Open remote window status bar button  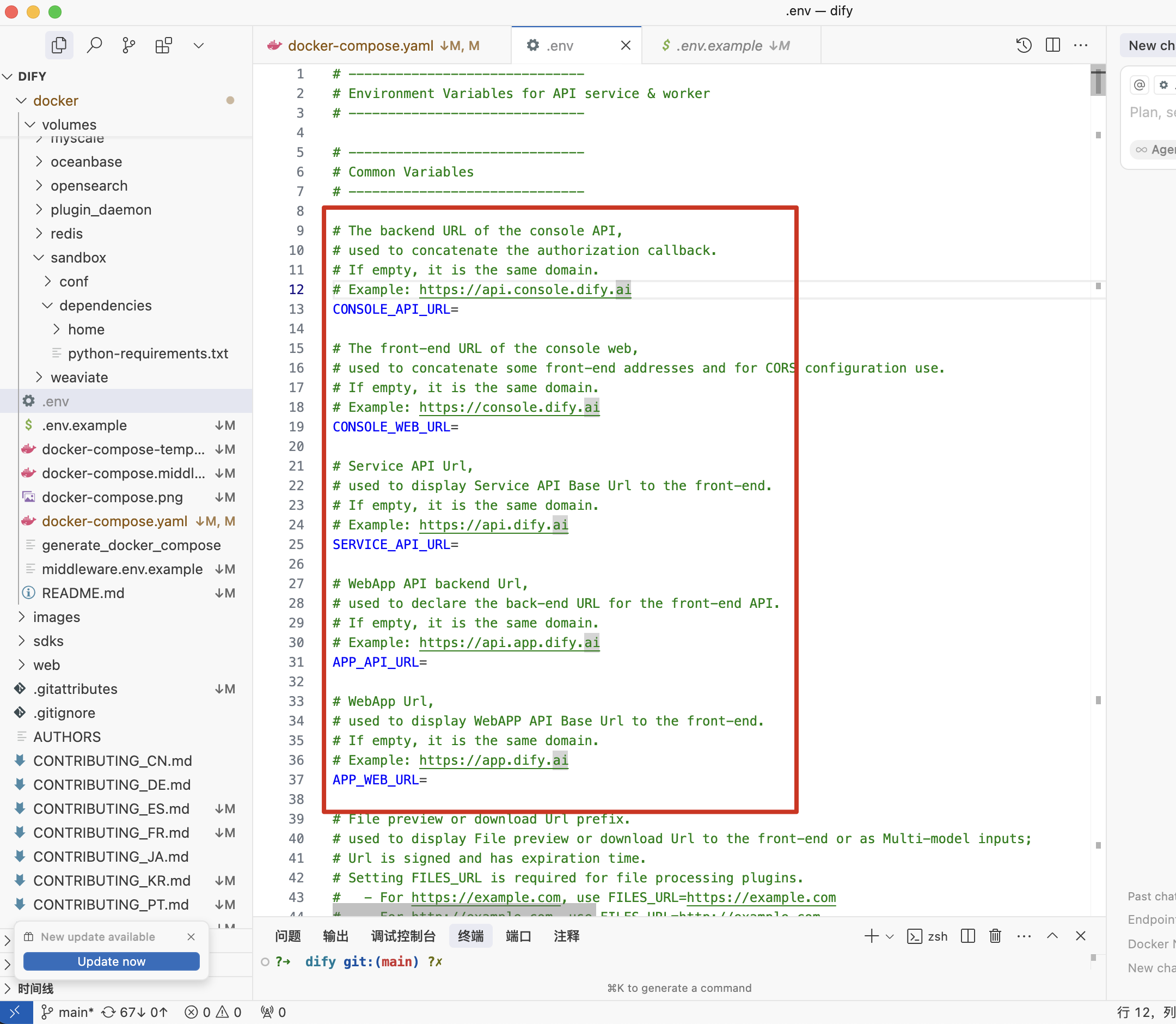(x=15, y=1012)
